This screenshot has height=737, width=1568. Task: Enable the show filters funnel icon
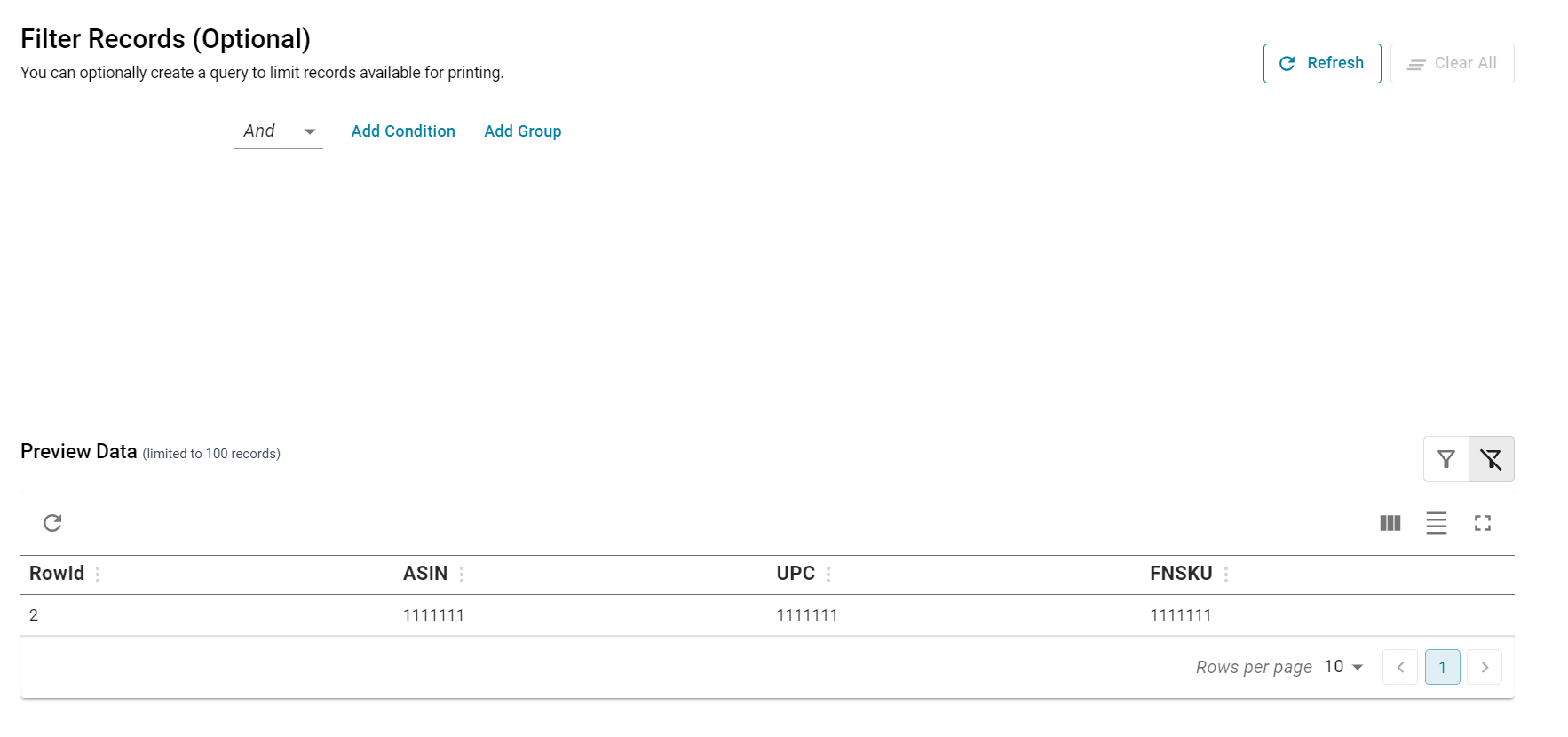(x=1446, y=459)
